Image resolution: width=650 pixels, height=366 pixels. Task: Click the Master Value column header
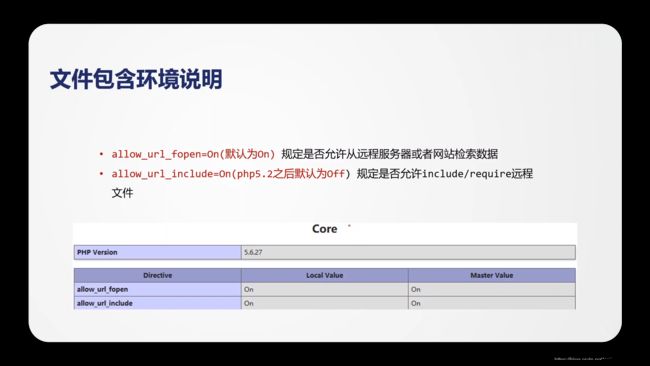[x=492, y=275]
